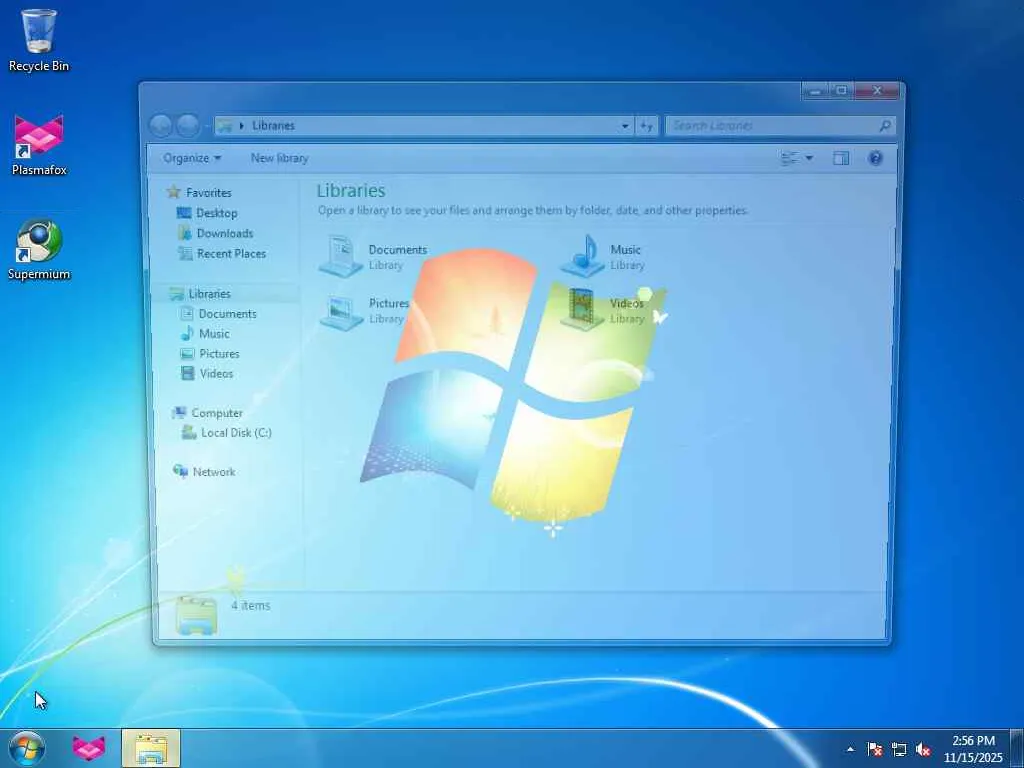Click the breadcrumb arrow before Libraries
The image size is (1024, 768).
coord(242,125)
